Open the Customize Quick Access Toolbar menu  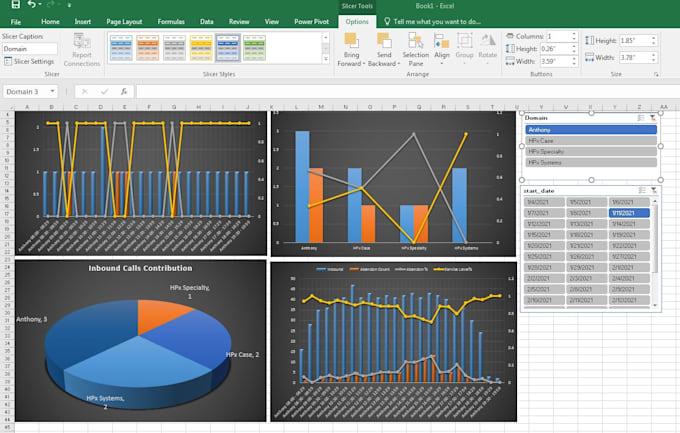(69, 5)
